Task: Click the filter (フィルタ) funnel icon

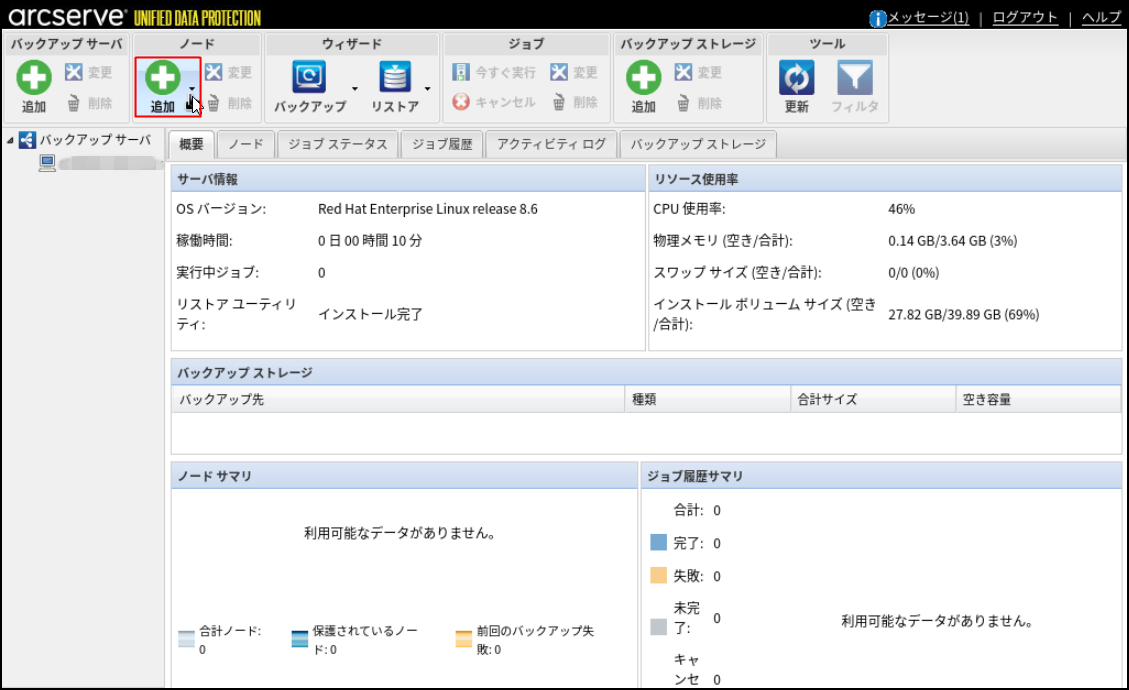Action: pyautogui.click(x=854, y=78)
